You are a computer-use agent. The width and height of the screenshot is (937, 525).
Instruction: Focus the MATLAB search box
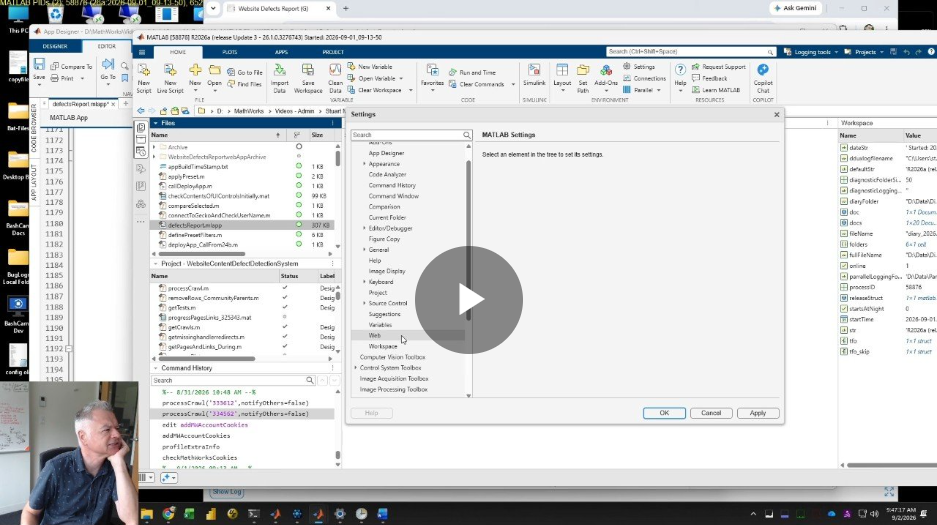[x=691, y=52]
